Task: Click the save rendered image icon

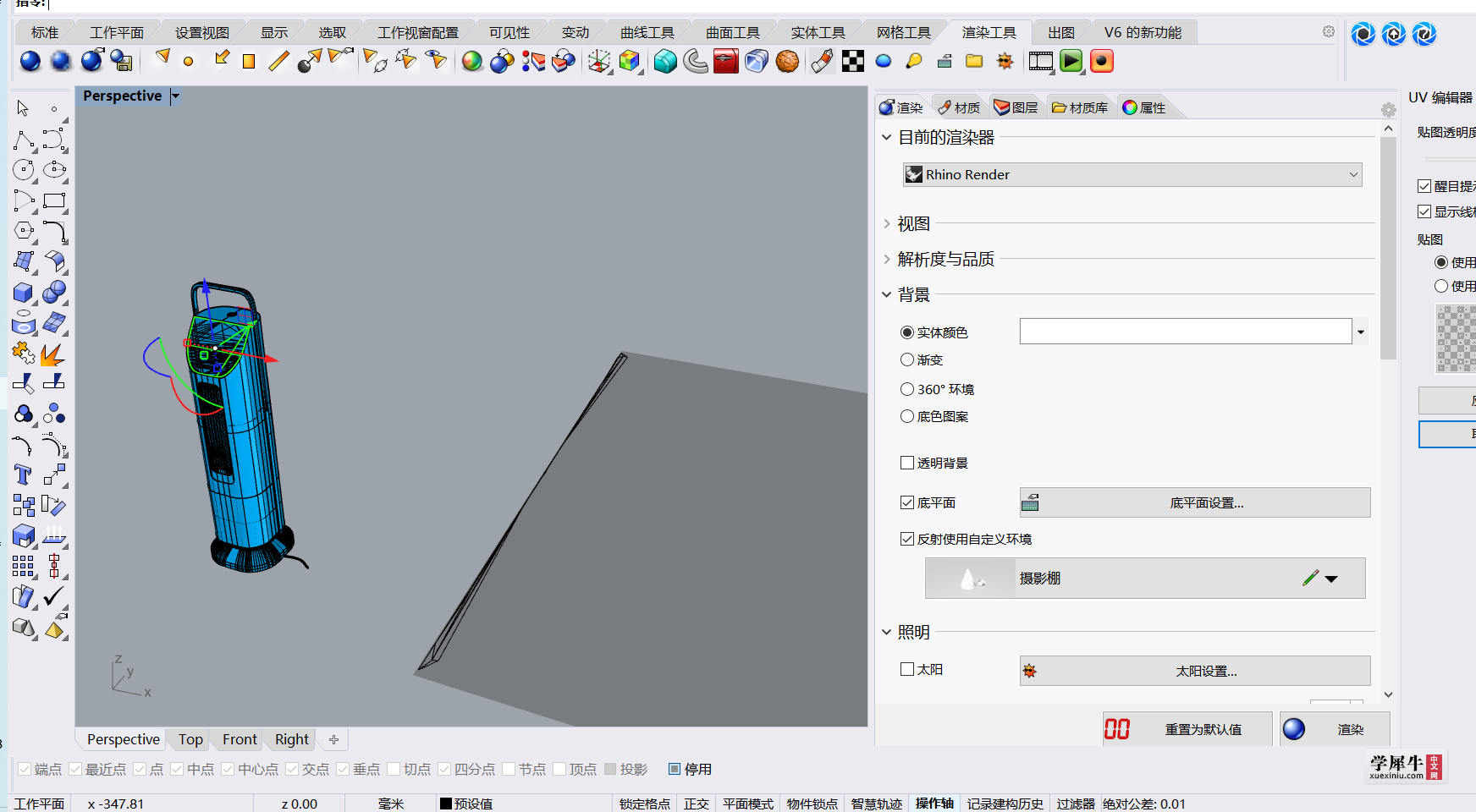Action: [122, 61]
